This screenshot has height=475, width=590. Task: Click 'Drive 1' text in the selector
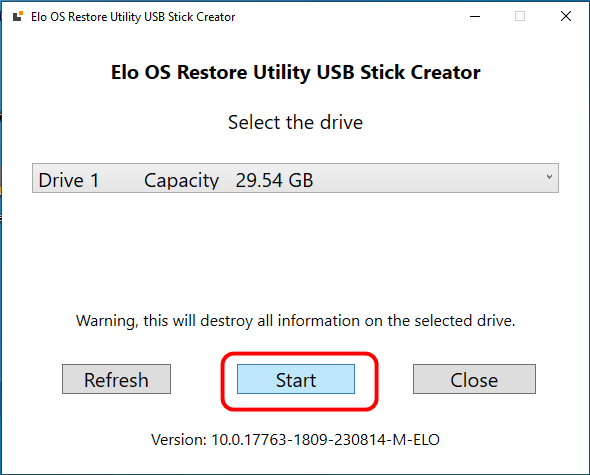68,180
